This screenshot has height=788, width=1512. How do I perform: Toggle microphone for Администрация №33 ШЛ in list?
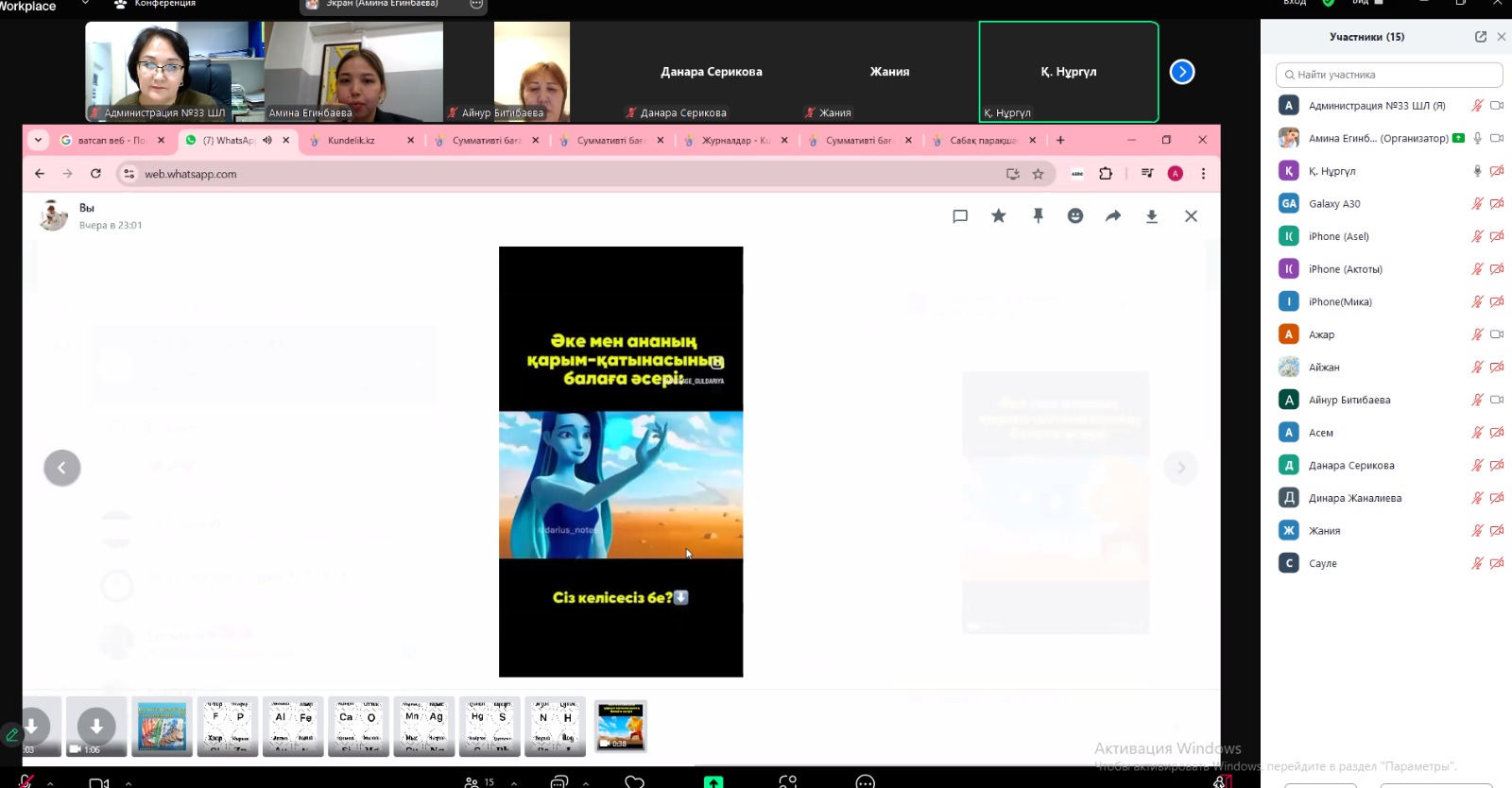1477,106
